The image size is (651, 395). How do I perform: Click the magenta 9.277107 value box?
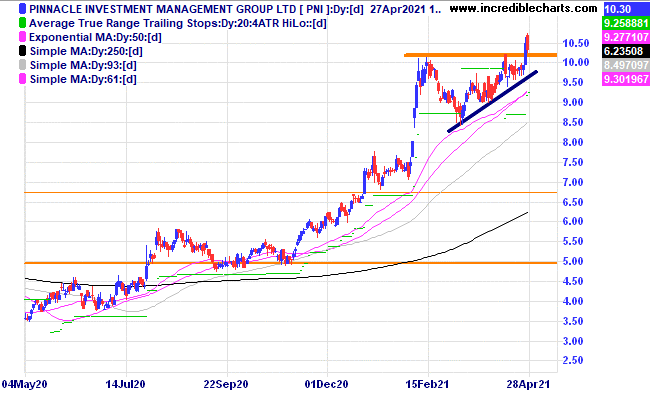[x=626, y=37]
